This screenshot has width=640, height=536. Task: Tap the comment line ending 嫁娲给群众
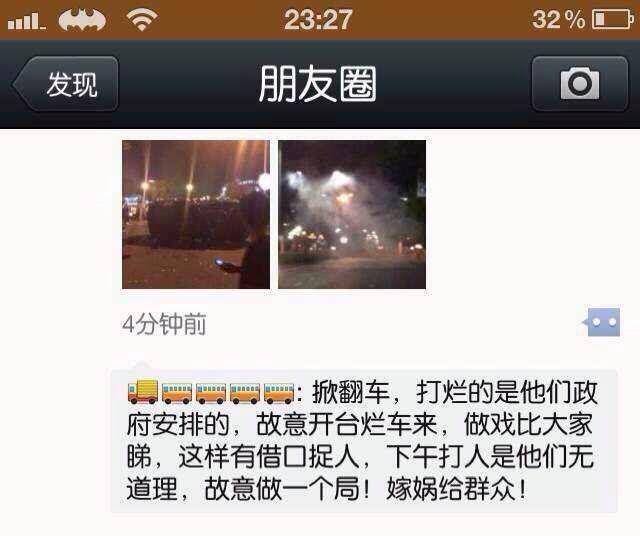[x=326, y=488]
